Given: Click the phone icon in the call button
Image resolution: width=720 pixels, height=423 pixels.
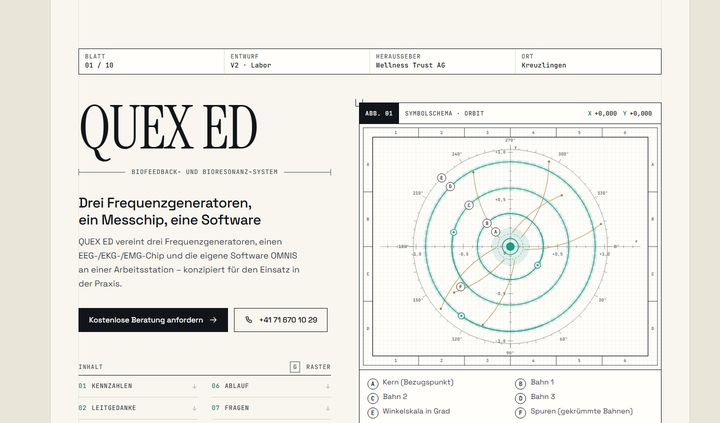Looking at the screenshot, I should click(248, 320).
